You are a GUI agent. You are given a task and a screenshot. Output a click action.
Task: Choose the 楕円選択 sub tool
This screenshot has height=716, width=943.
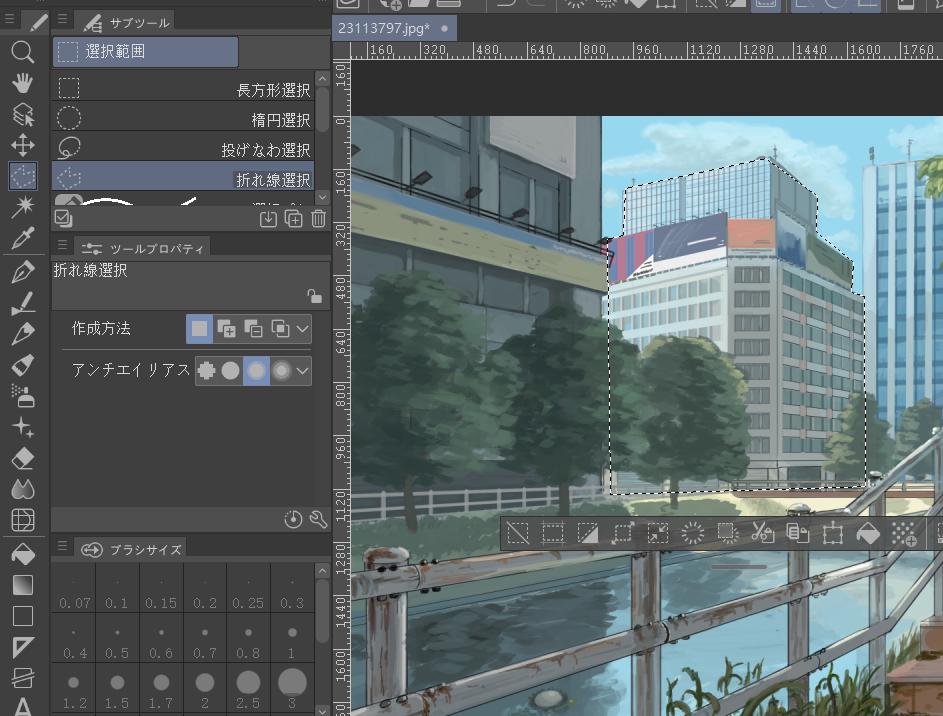point(183,118)
